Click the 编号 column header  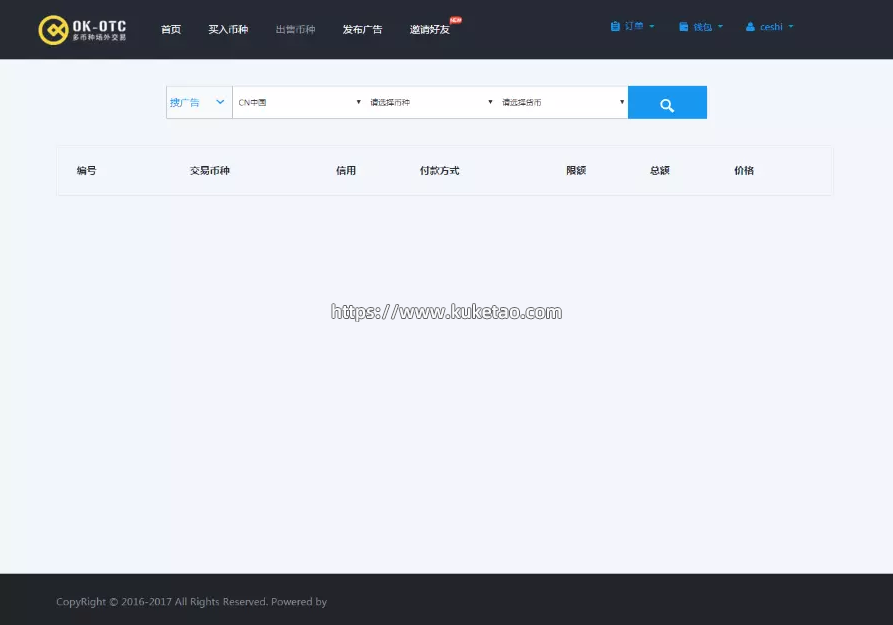(87, 170)
